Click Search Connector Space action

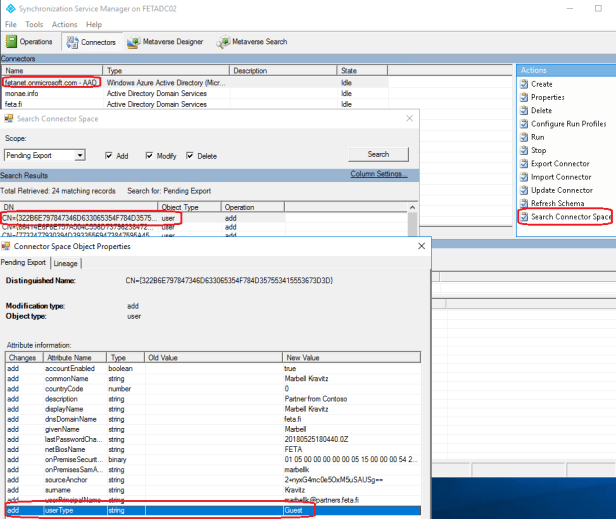click(570, 216)
